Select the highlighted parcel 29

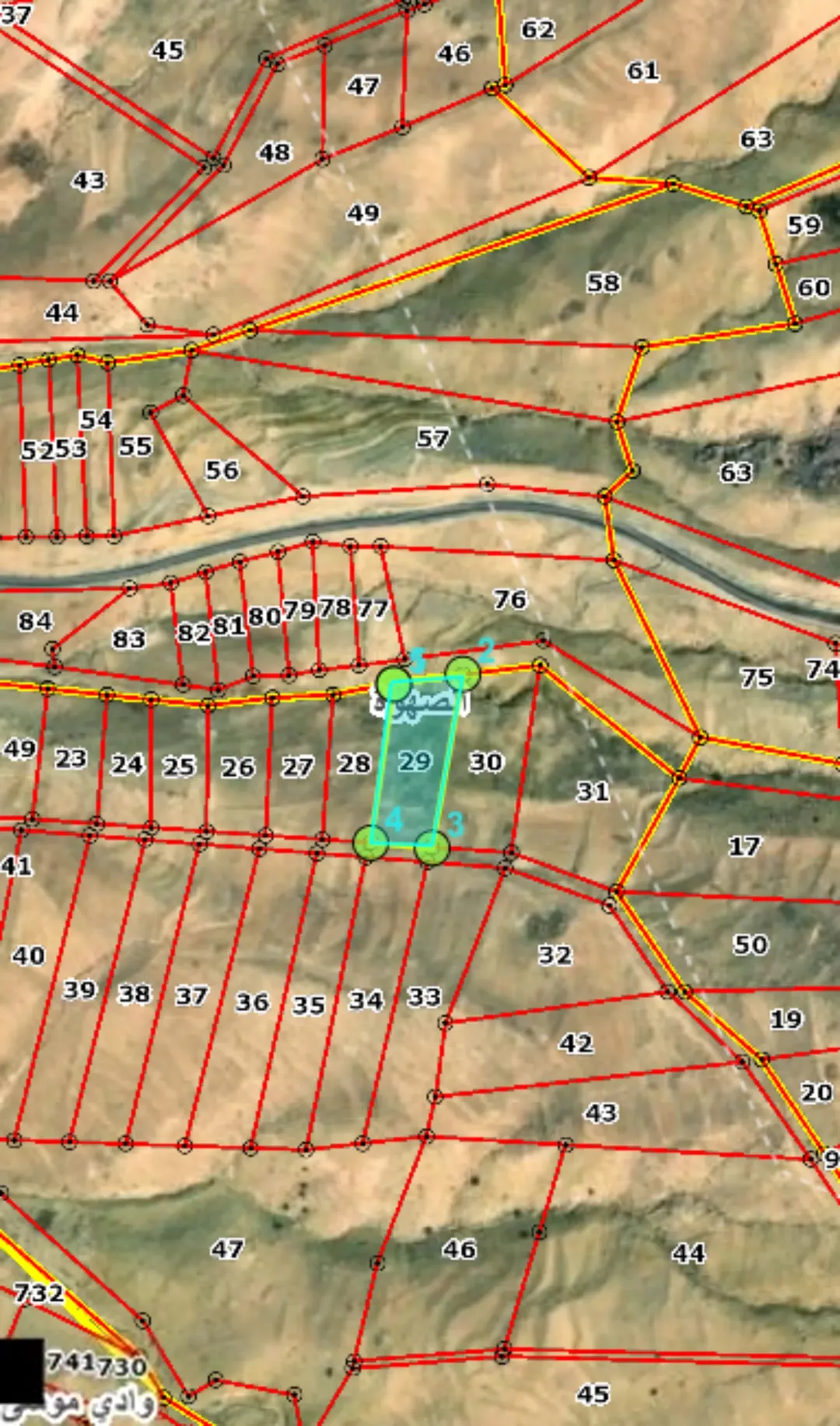pos(415,761)
